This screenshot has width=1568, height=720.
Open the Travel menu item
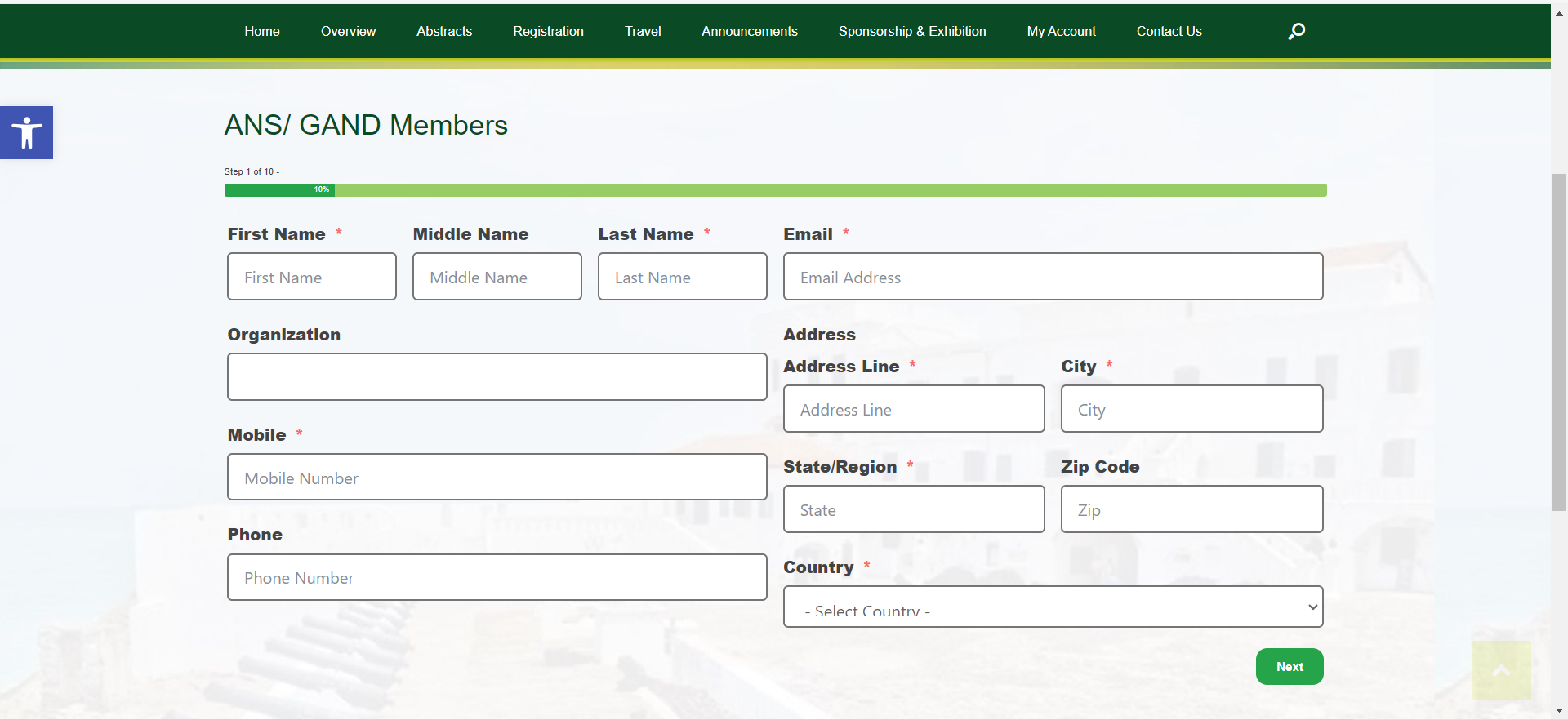[x=643, y=31]
